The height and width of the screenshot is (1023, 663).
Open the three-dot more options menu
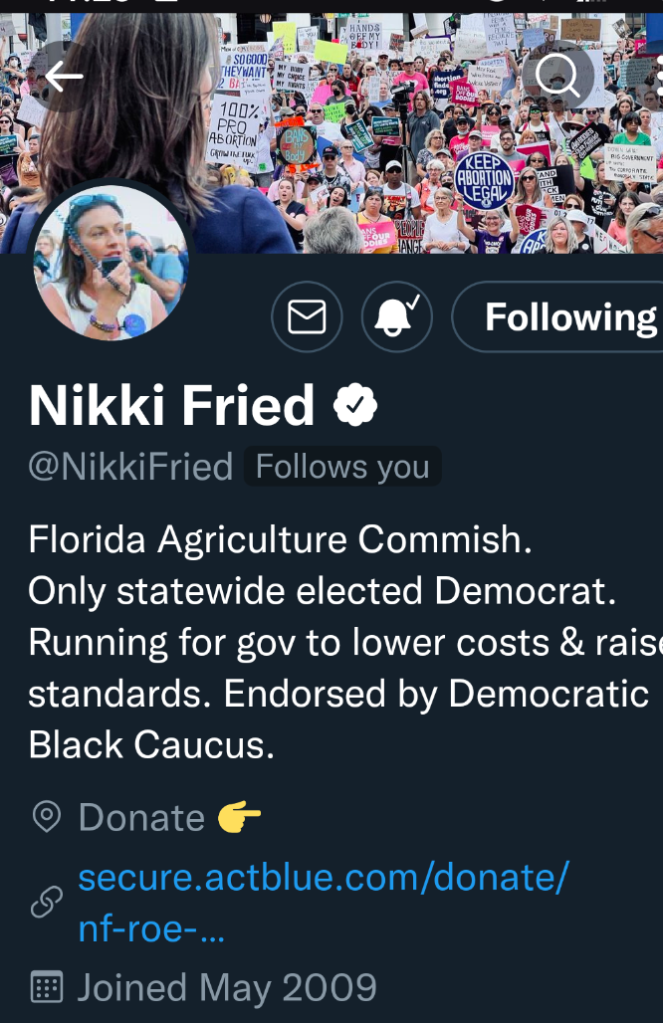[657, 76]
